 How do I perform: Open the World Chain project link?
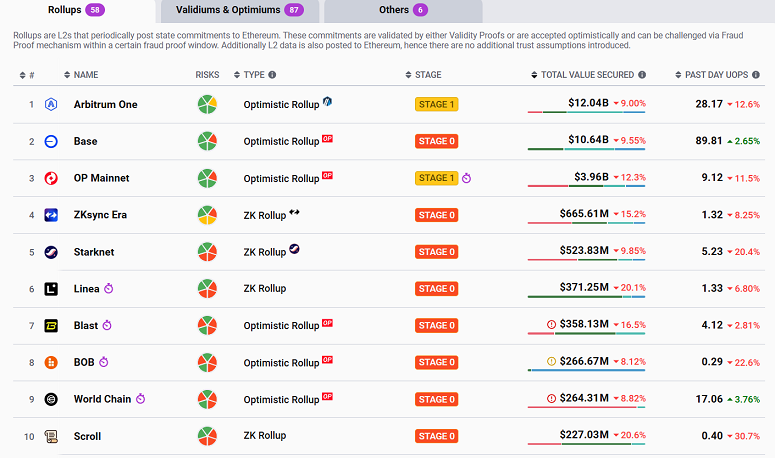tap(102, 399)
